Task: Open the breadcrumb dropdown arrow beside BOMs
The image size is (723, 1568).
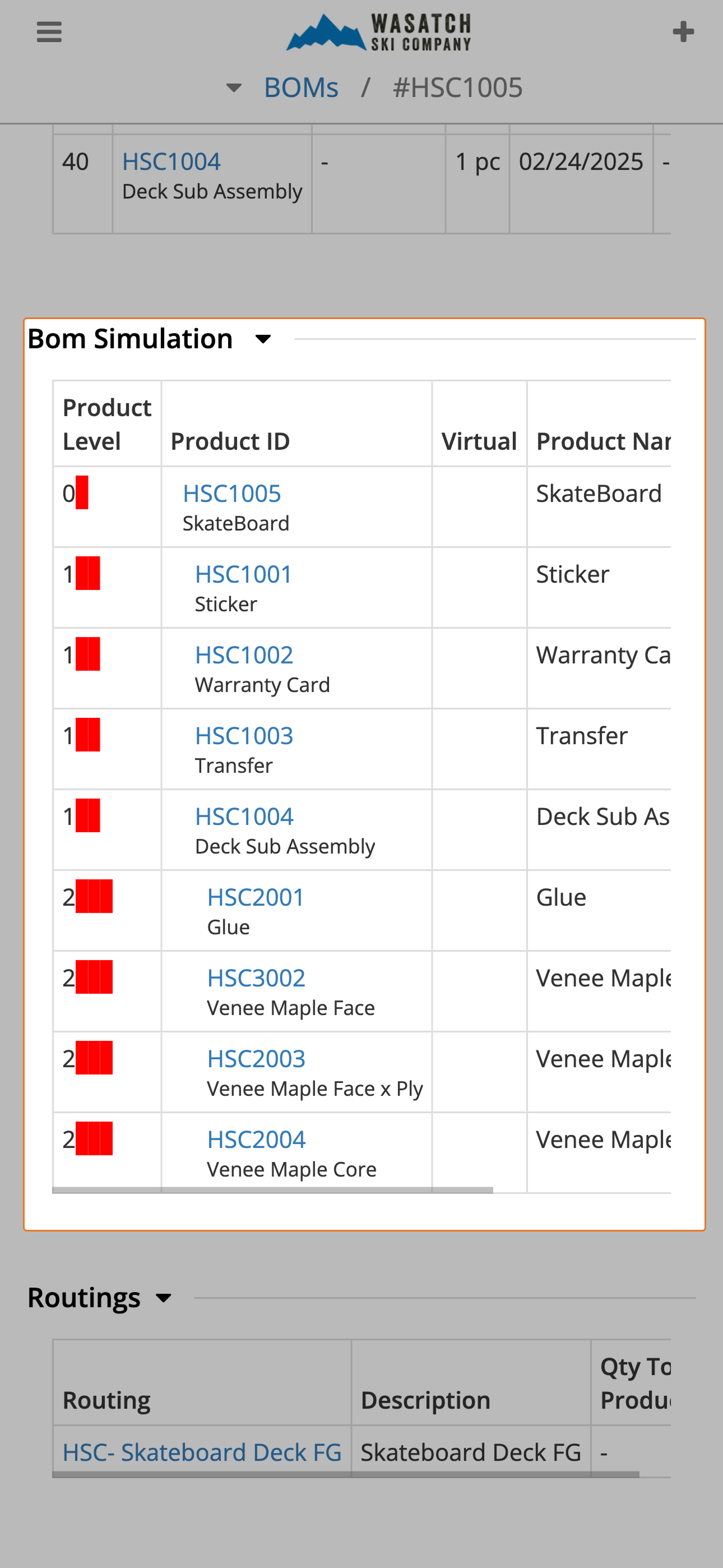Action: point(234,88)
